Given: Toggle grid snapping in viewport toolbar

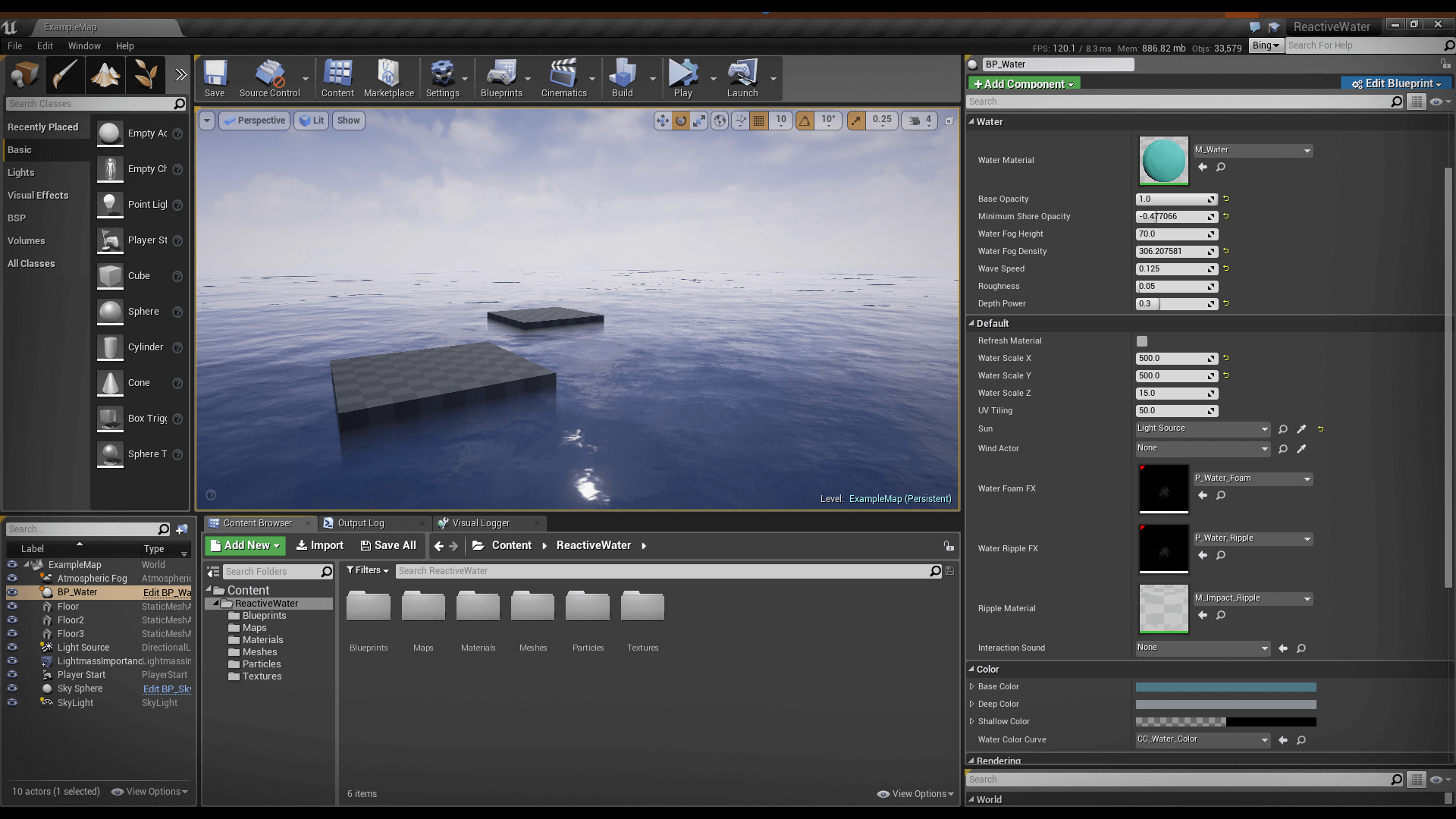Looking at the screenshot, I should click(758, 120).
